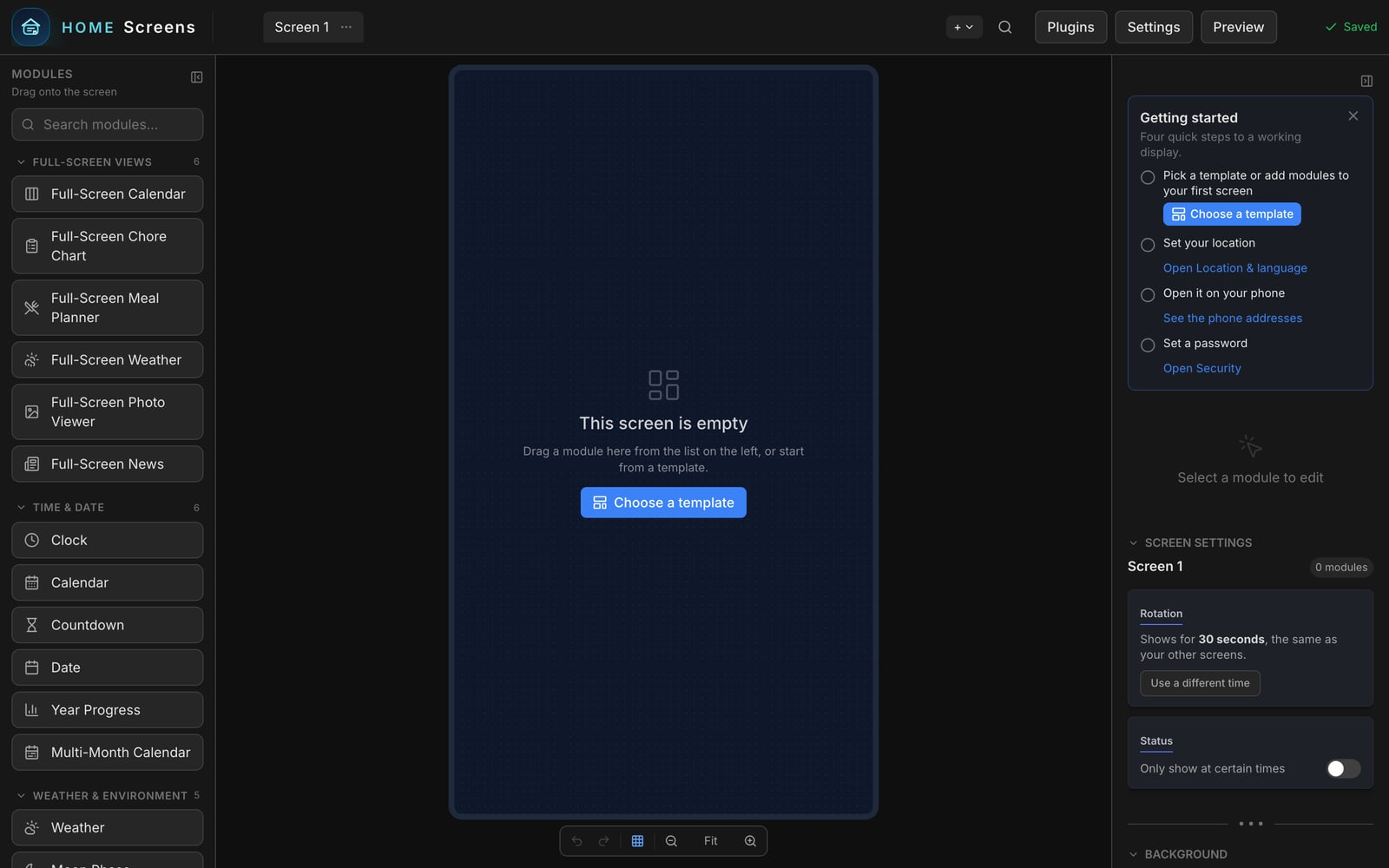This screenshot has width=1389, height=868.
Task: Check off 'Pick a template' step circle
Action: click(x=1148, y=177)
